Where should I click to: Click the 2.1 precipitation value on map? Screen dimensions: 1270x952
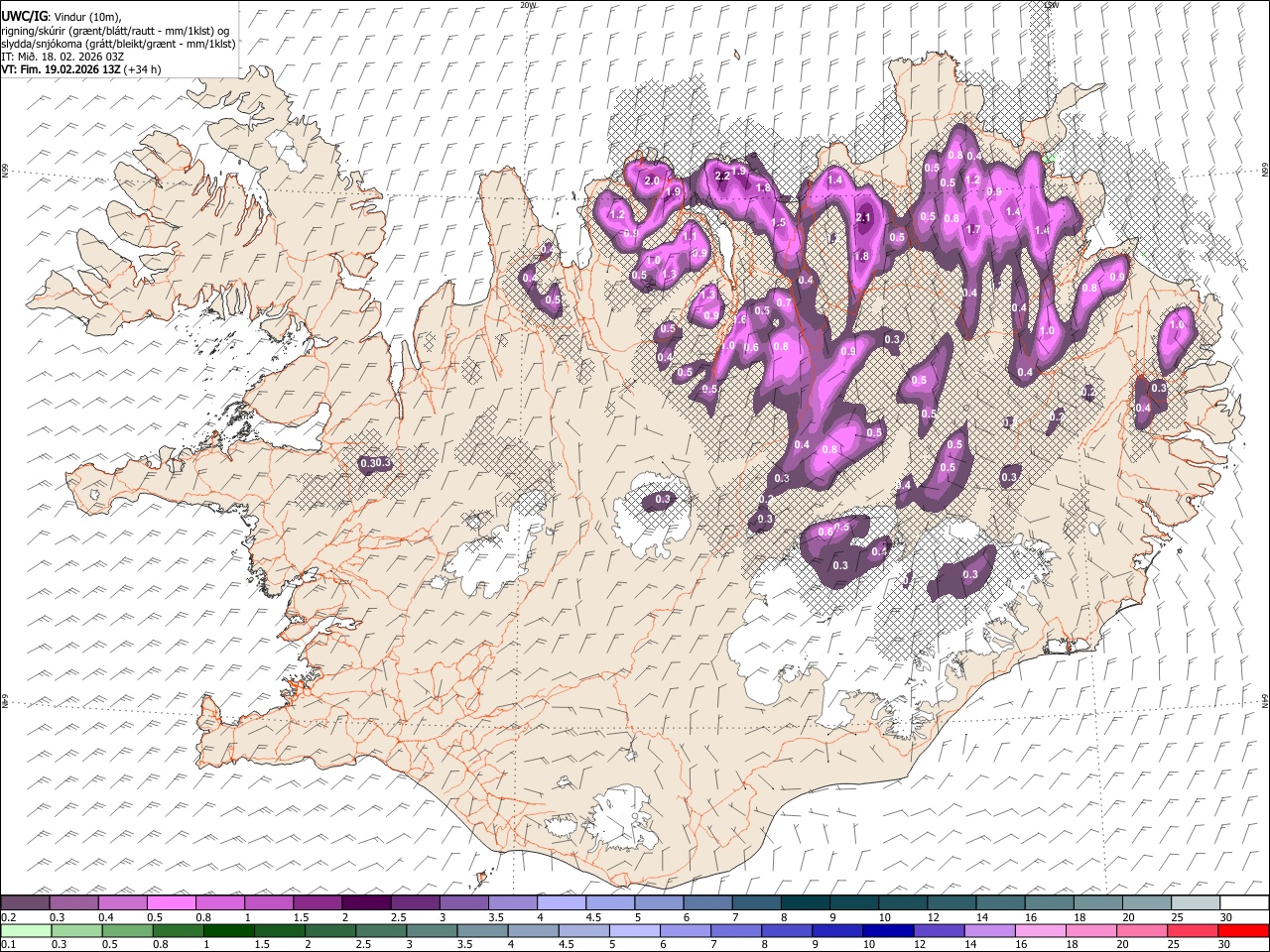[x=862, y=218]
